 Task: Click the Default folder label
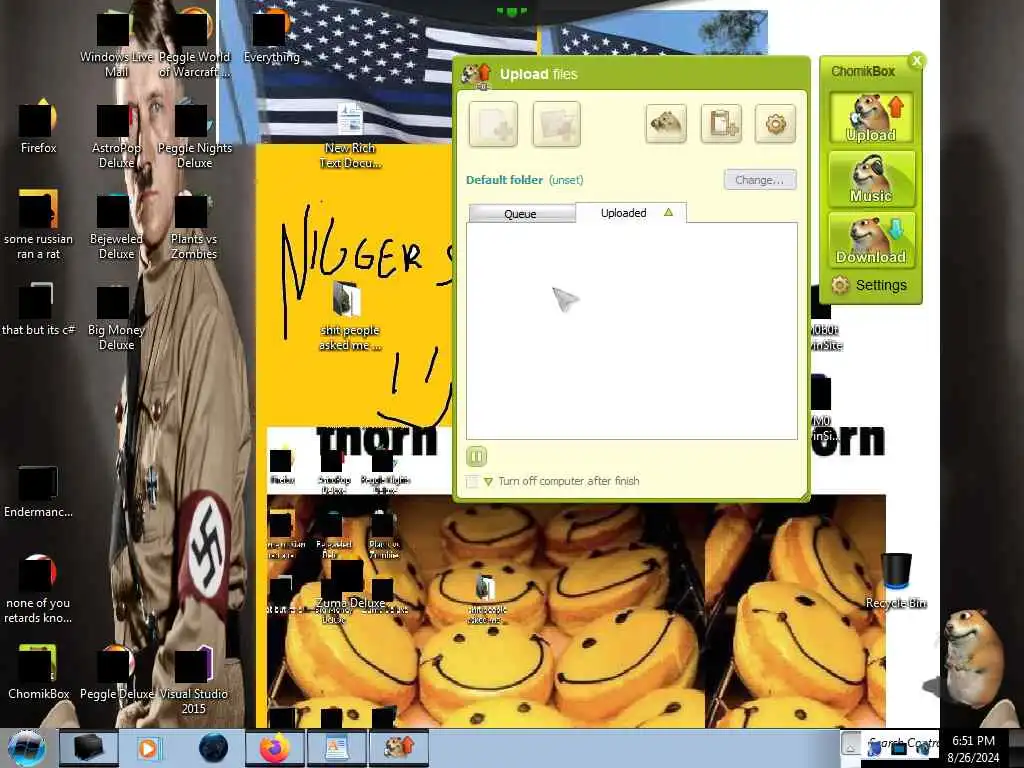(x=504, y=180)
